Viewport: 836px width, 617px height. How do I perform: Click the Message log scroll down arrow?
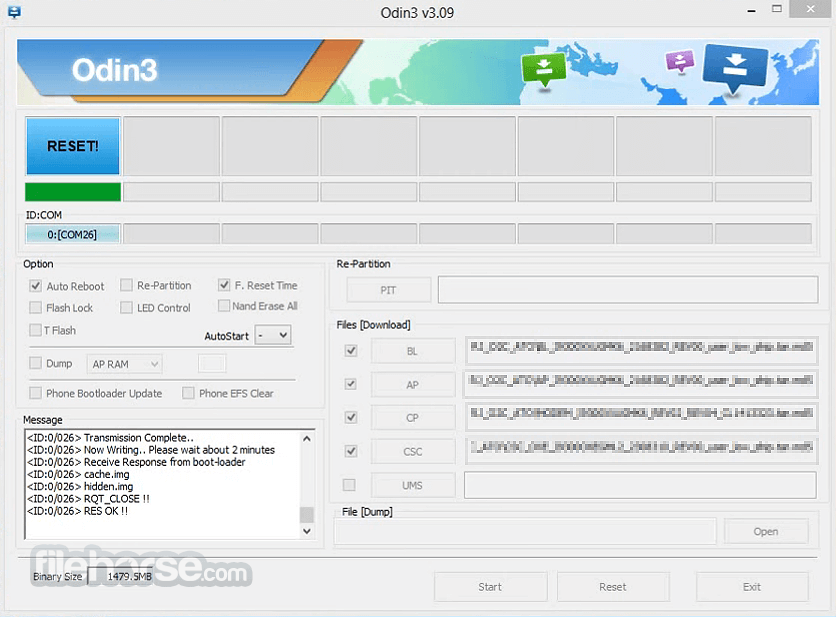pos(307,531)
